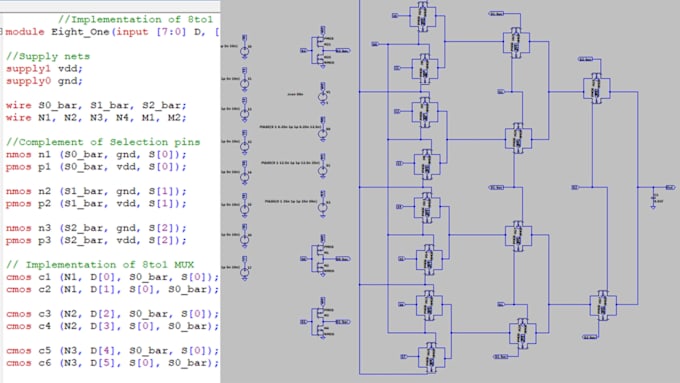Select the topmost first-stage transmission gate

pos(423,16)
